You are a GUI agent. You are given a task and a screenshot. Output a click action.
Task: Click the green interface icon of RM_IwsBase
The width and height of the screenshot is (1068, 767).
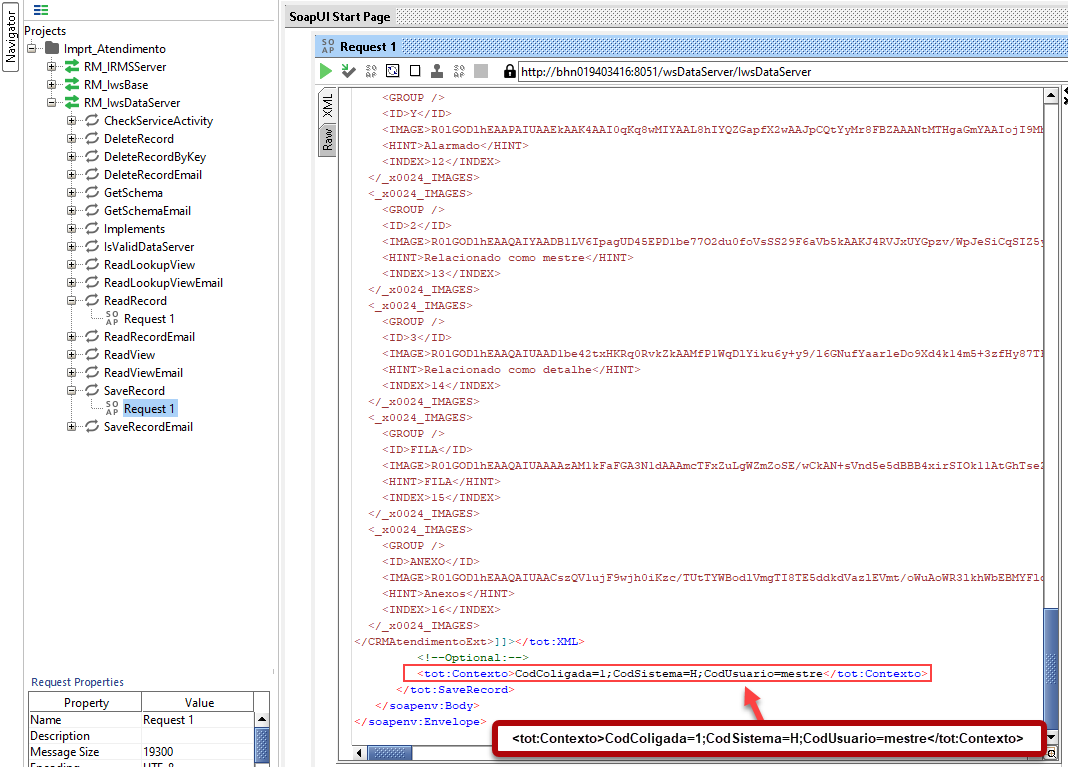[72, 84]
